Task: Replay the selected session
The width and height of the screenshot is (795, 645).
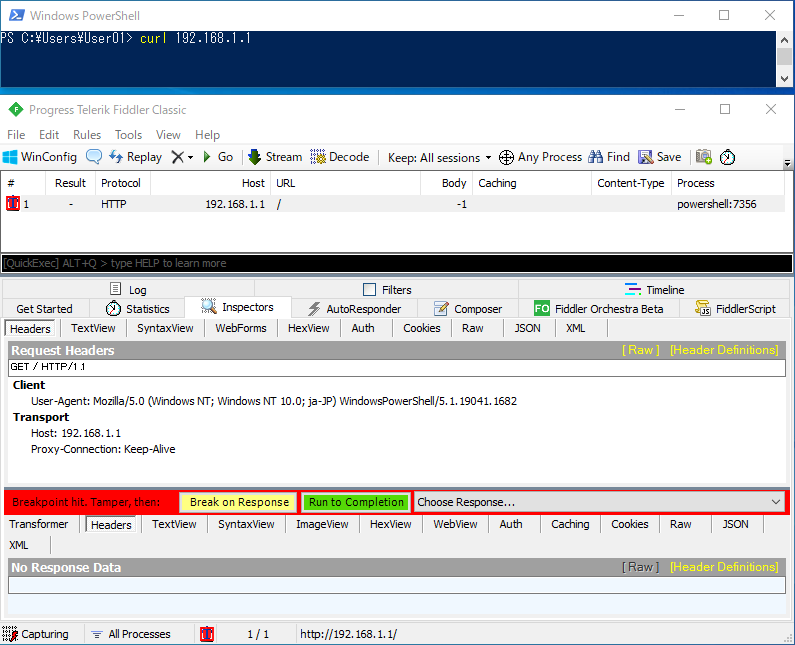Action: [x=135, y=157]
